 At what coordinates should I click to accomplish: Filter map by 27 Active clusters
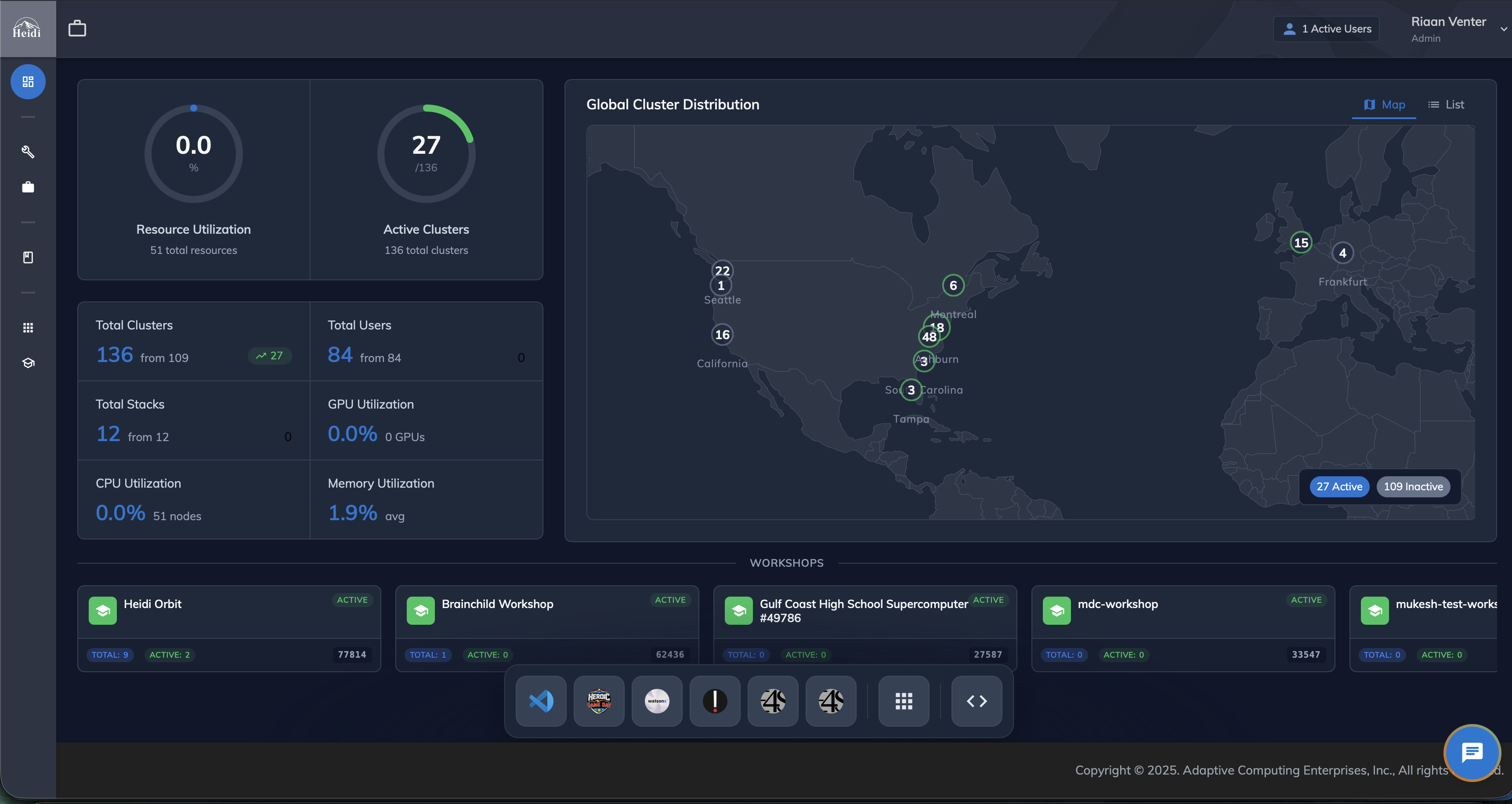click(1339, 486)
